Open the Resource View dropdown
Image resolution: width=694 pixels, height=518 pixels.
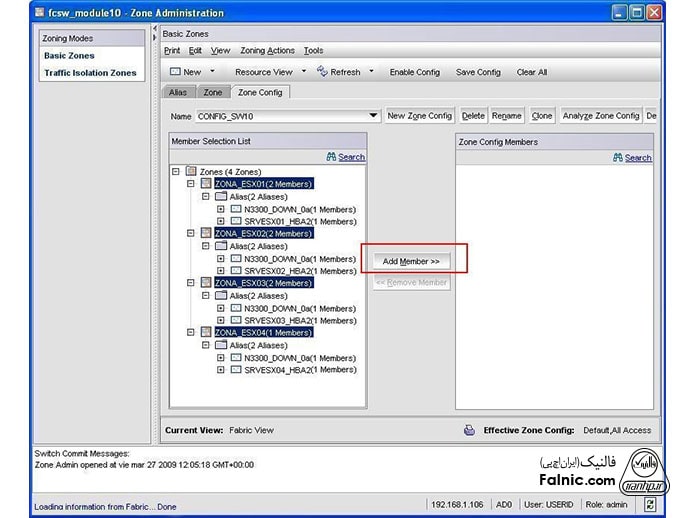303,72
